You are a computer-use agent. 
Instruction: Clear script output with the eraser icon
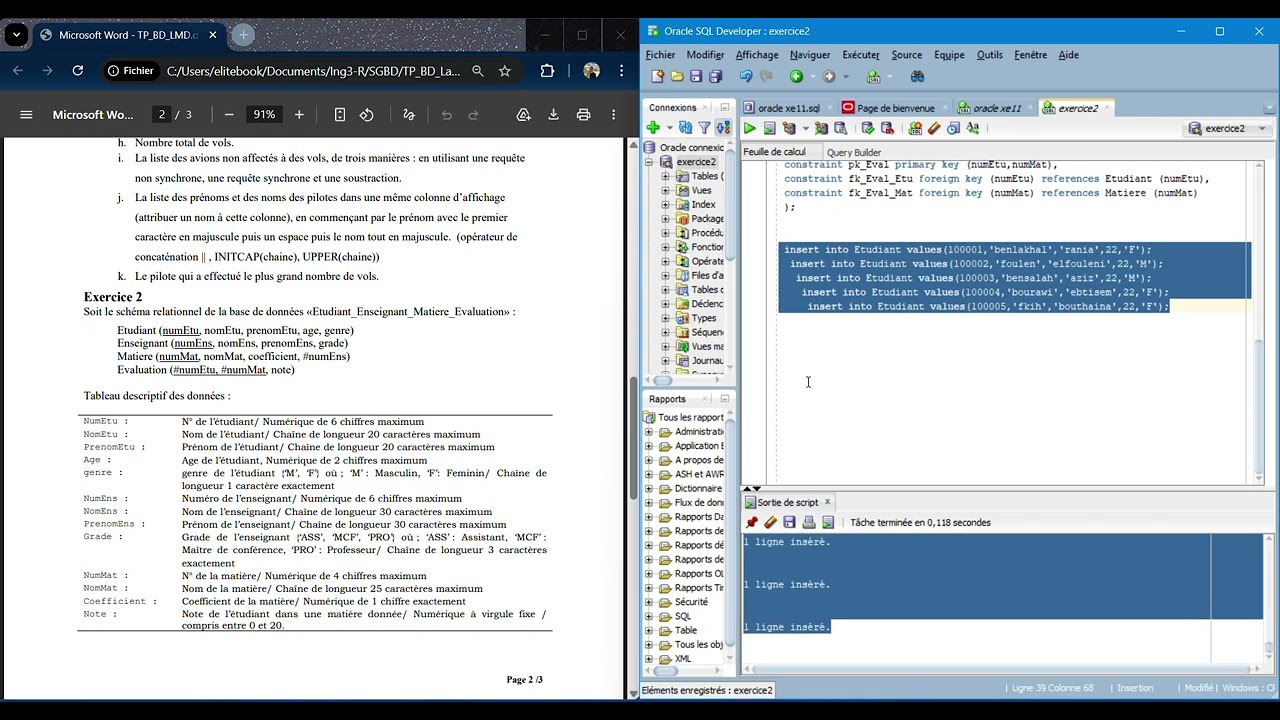point(770,522)
